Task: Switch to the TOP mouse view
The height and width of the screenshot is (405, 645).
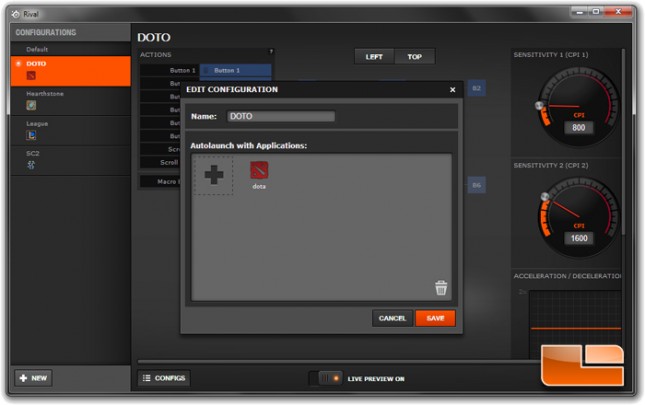Action: pos(414,57)
